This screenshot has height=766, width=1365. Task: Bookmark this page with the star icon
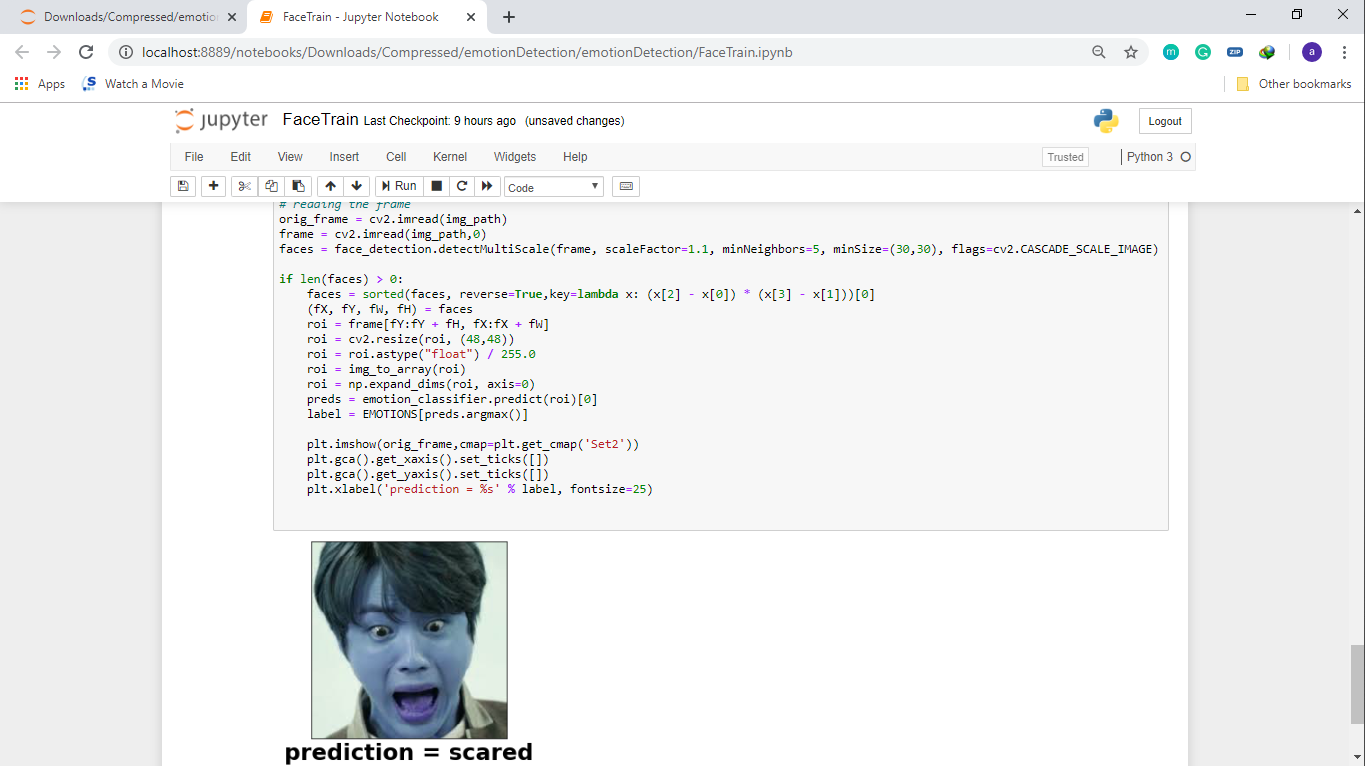click(1131, 52)
